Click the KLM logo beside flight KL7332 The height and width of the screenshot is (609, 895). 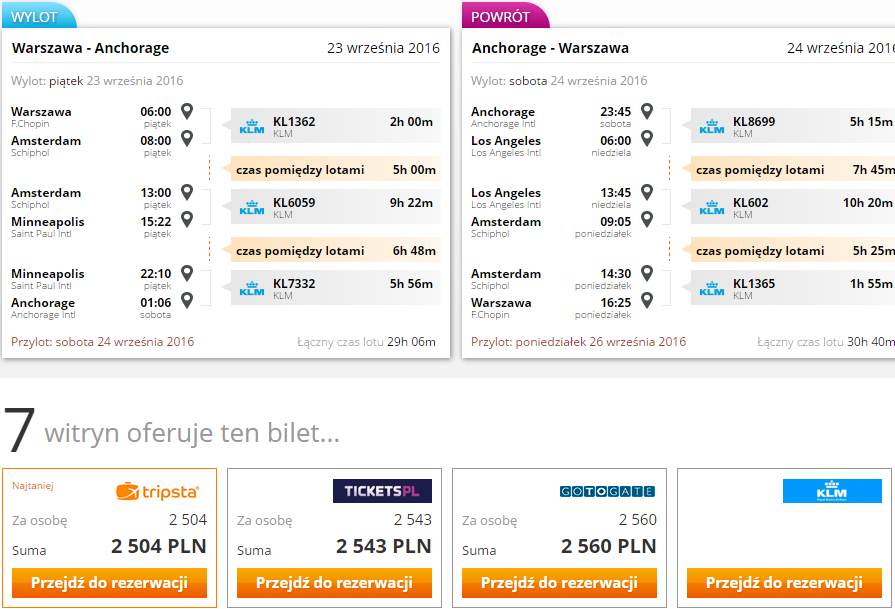[x=252, y=288]
